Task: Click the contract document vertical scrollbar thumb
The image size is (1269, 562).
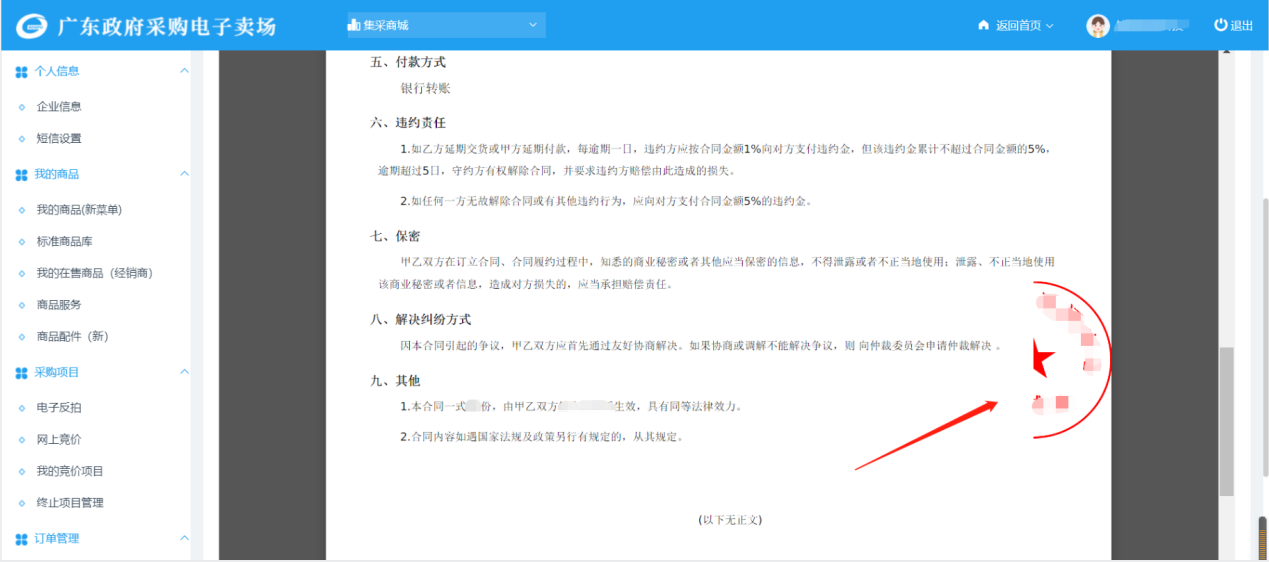Action: [x=1226, y=421]
